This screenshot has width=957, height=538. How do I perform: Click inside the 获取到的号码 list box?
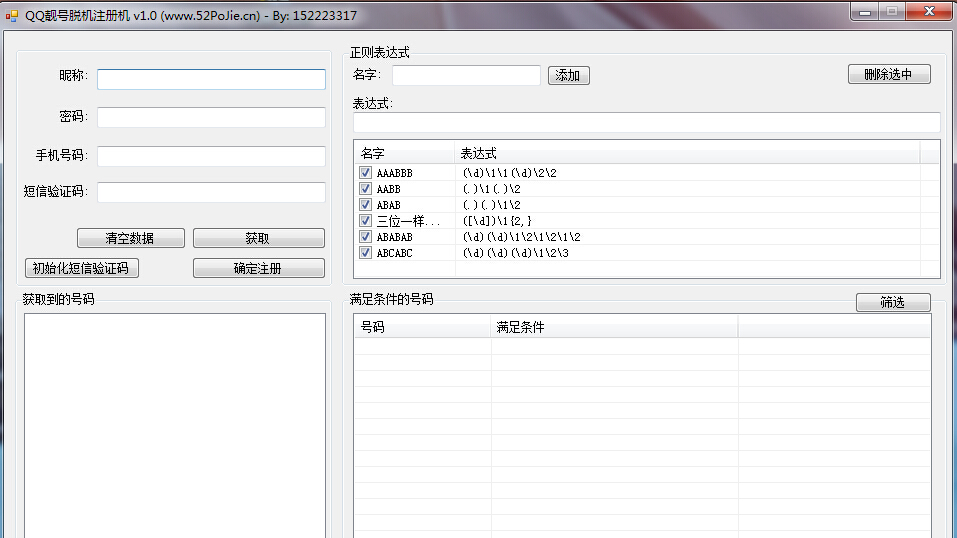pyautogui.click(x=175, y=426)
